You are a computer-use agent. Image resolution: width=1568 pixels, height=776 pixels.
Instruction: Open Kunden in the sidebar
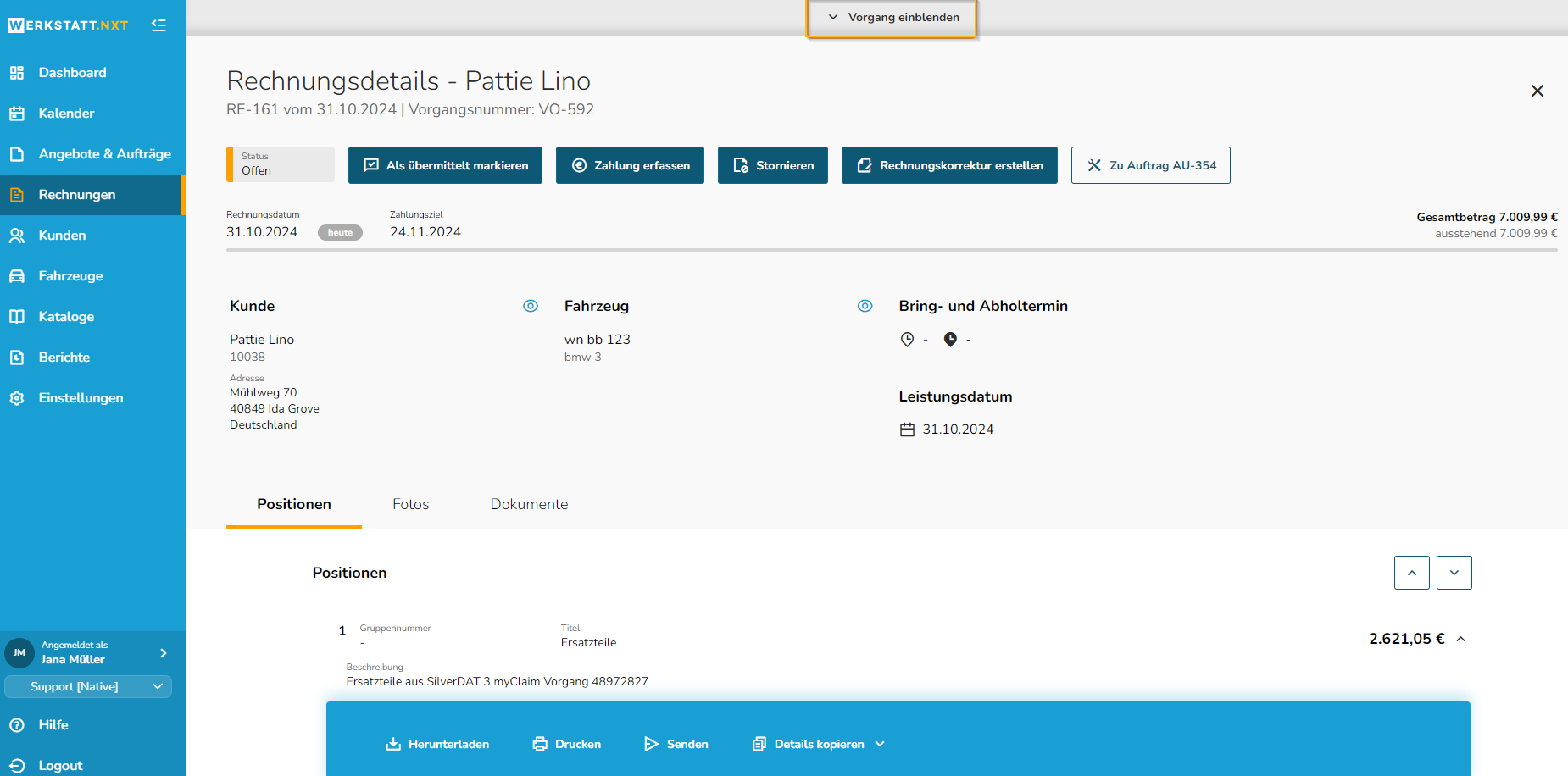tap(92, 236)
